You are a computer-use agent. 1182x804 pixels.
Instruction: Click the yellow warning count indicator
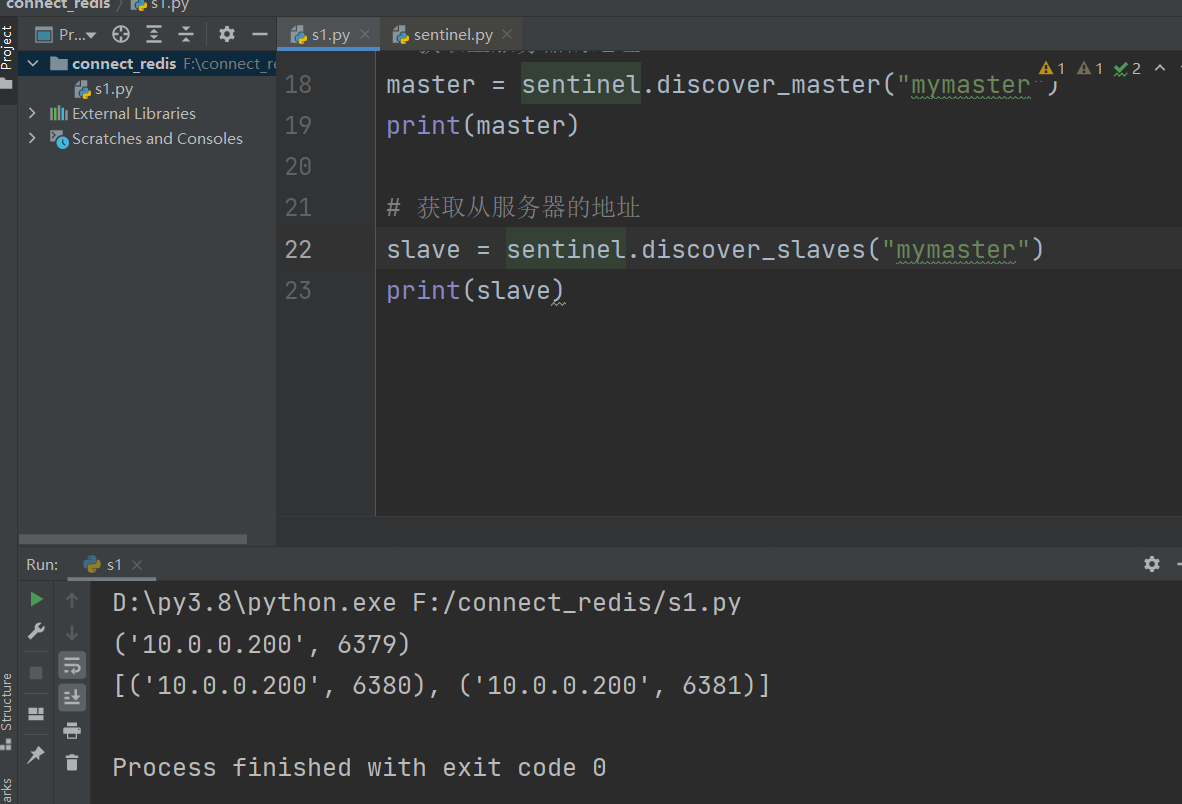[x=1052, y=69]
